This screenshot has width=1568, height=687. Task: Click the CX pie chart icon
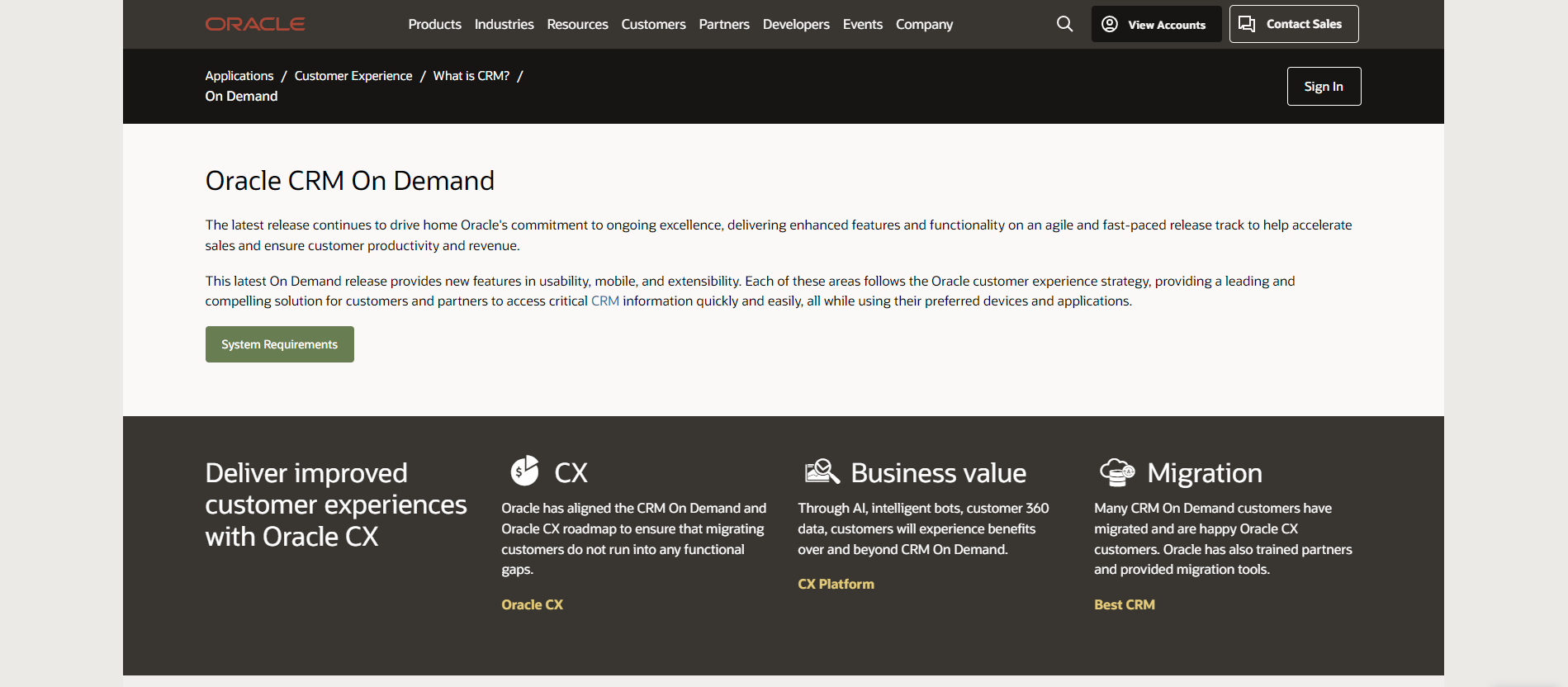pyautogui.click(x=524, y=471)
